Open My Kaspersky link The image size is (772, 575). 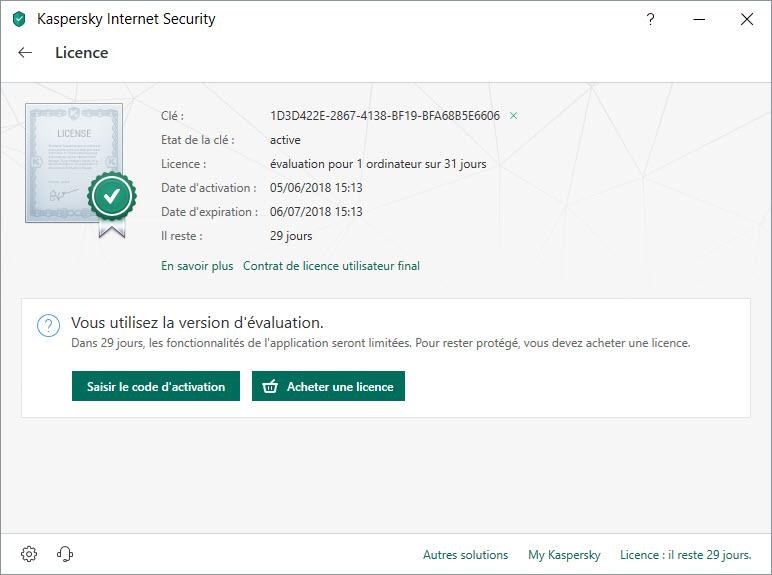pos(564,555)
